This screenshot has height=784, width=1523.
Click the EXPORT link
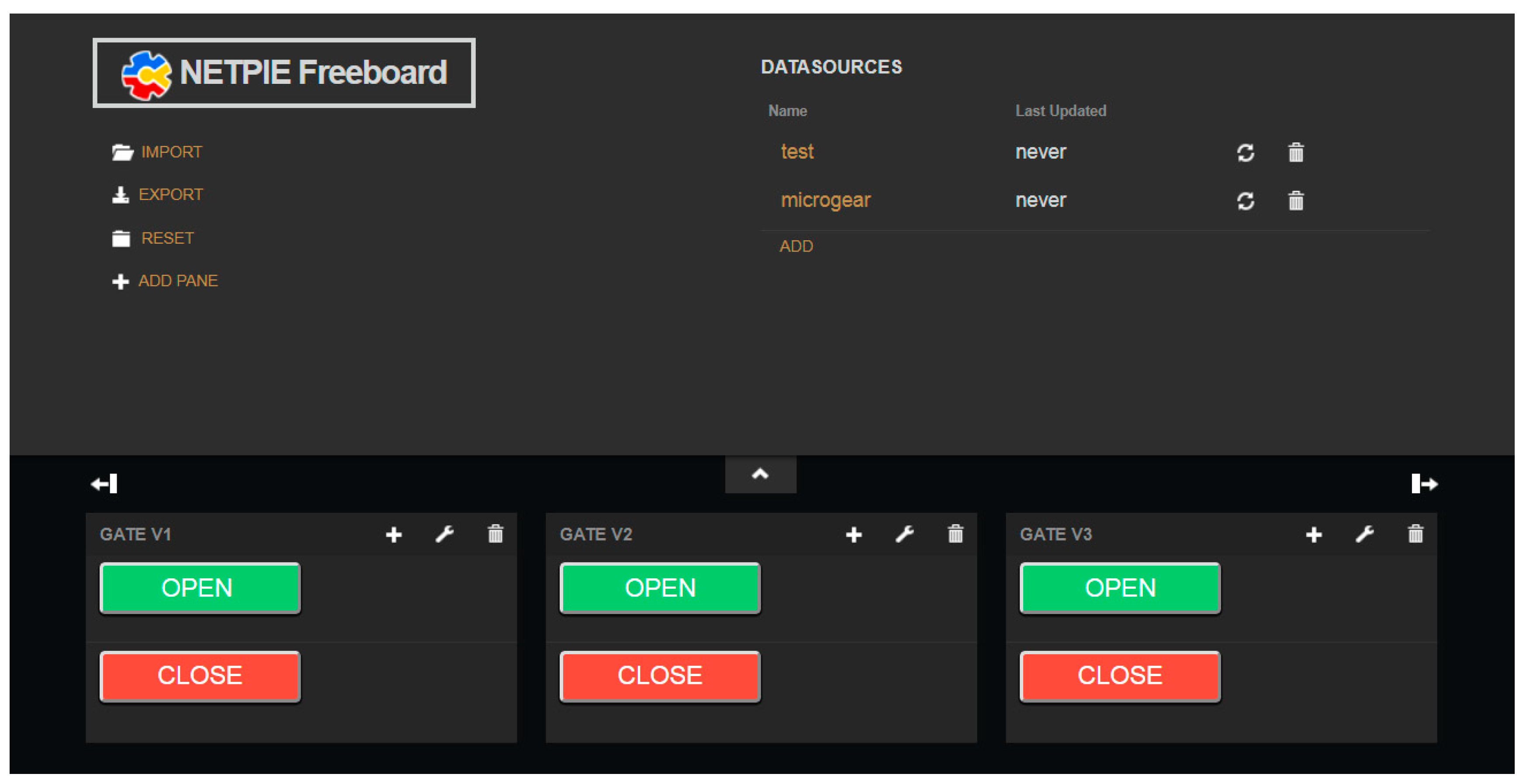point(170,195)
